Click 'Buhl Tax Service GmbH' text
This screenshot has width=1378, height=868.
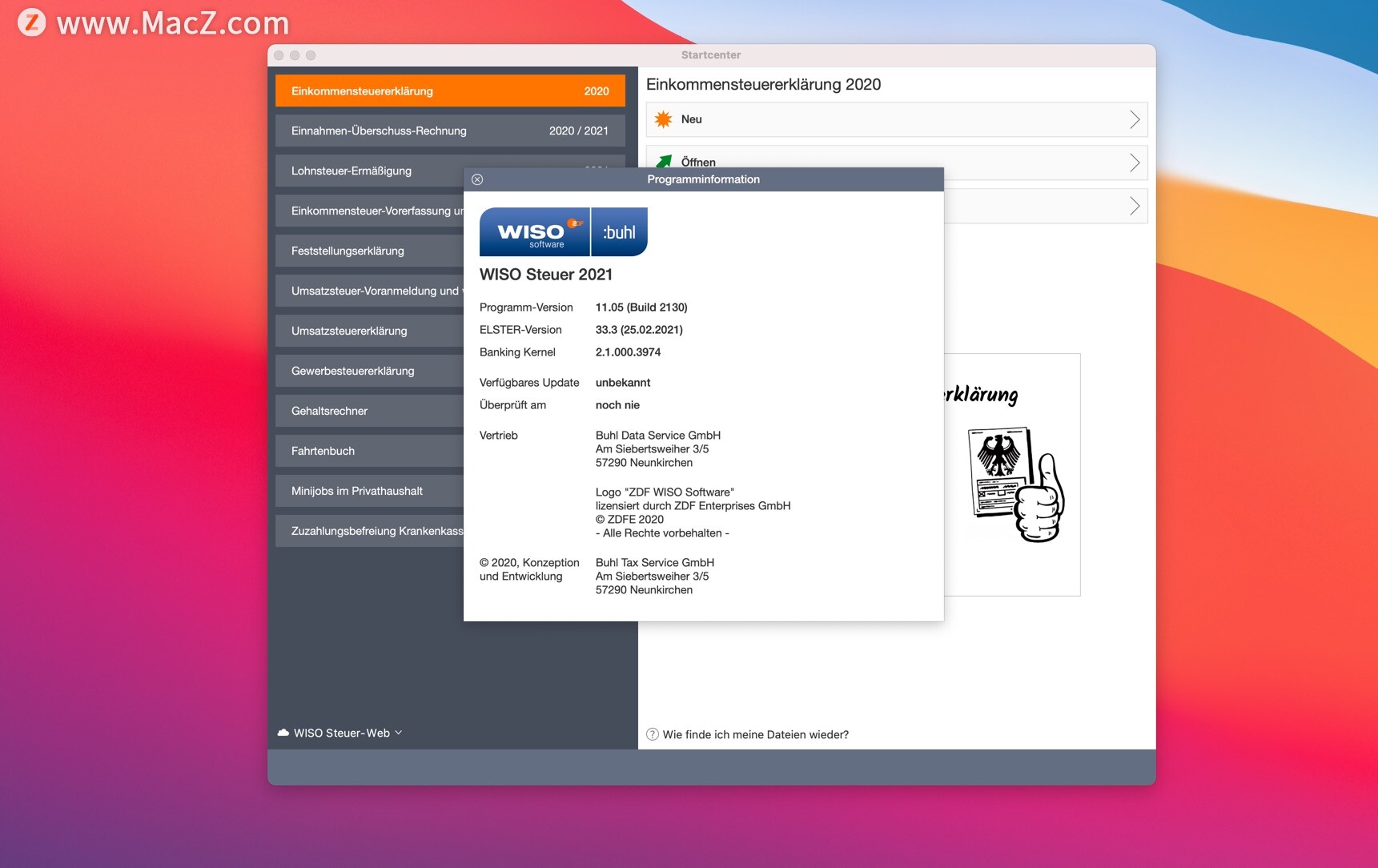coord(655,563)
